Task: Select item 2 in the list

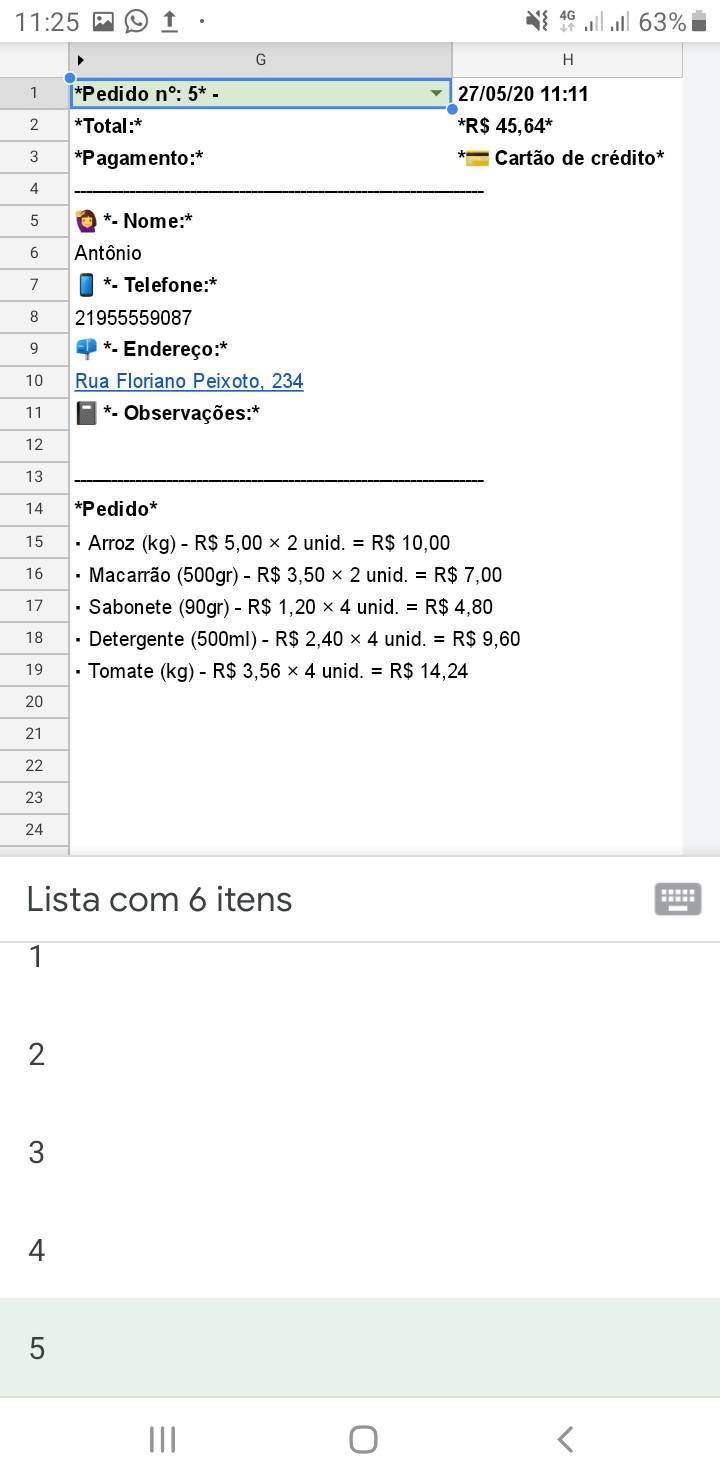Action: [360, 1054]
